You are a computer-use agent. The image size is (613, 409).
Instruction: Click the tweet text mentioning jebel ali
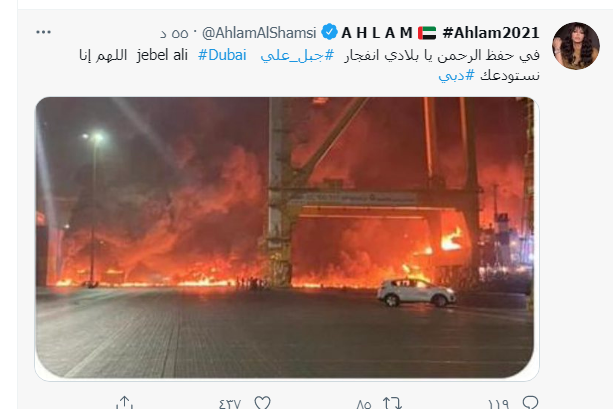point(309,65)
